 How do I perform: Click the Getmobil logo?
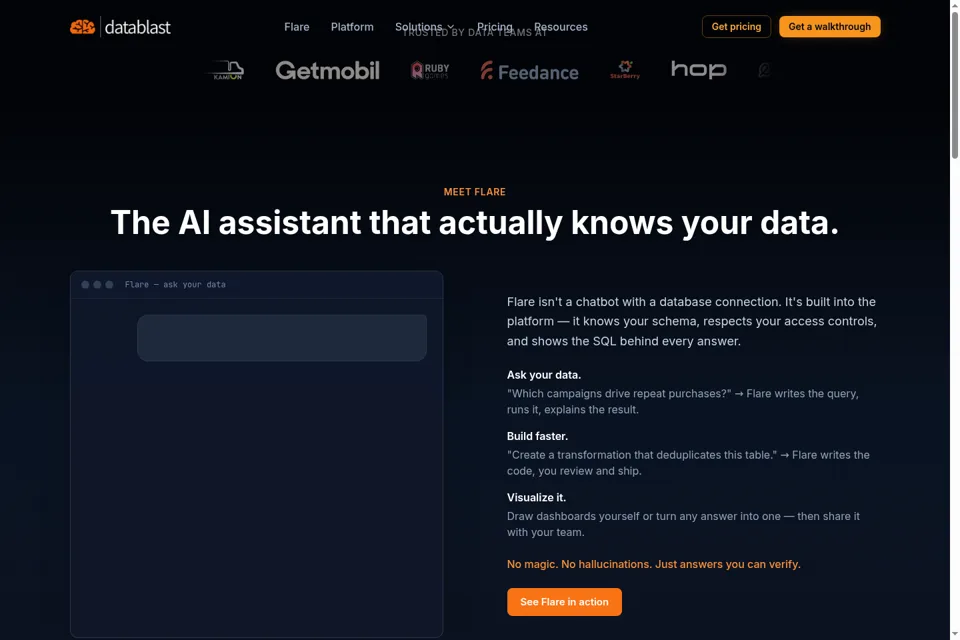pos(328,70)
